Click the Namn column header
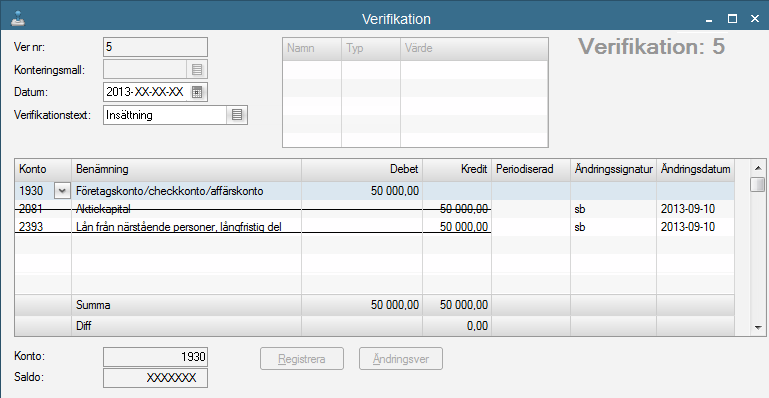The width and height of the screenshot is (769, 398). (312, 49)
